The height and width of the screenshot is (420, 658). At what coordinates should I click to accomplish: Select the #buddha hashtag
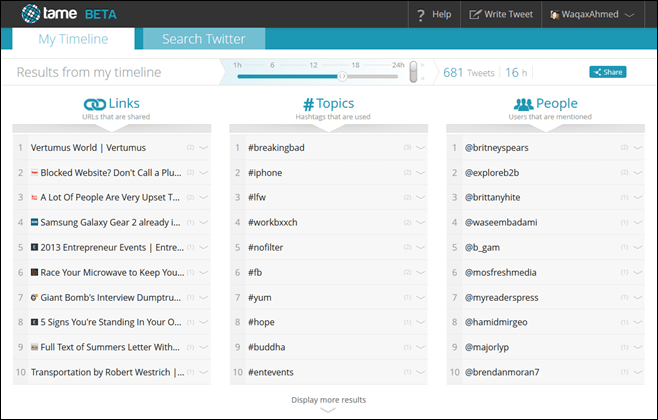(x=266, y=347)
